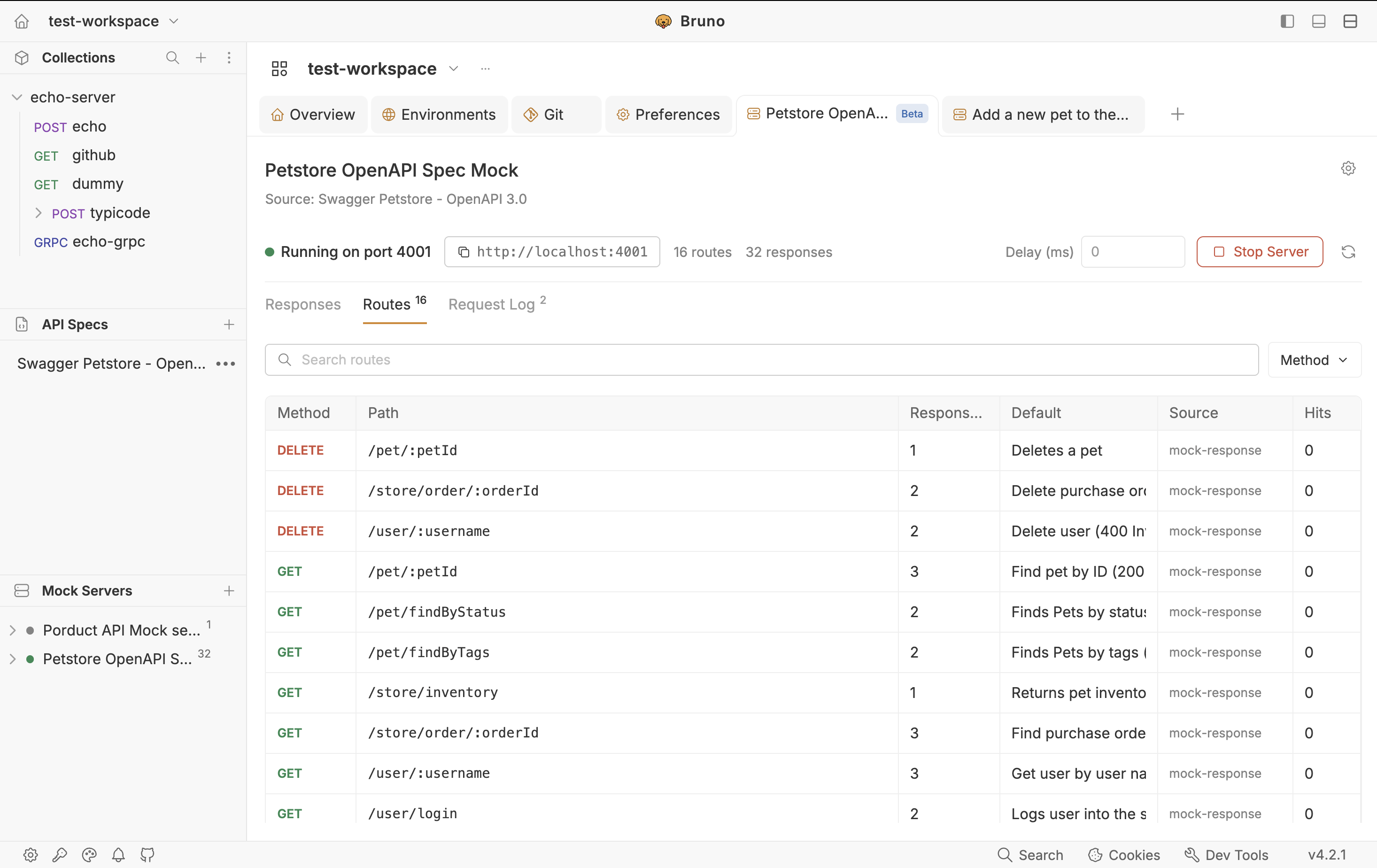The height and width of the screenshot is (868, 1377).
Task: Open the Collections kebab menu
Action: tap(229, 58)
